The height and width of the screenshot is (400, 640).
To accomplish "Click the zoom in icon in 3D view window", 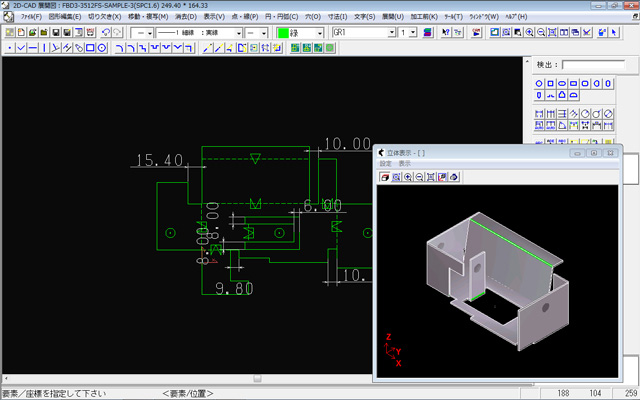I will [x=407, y=177].
